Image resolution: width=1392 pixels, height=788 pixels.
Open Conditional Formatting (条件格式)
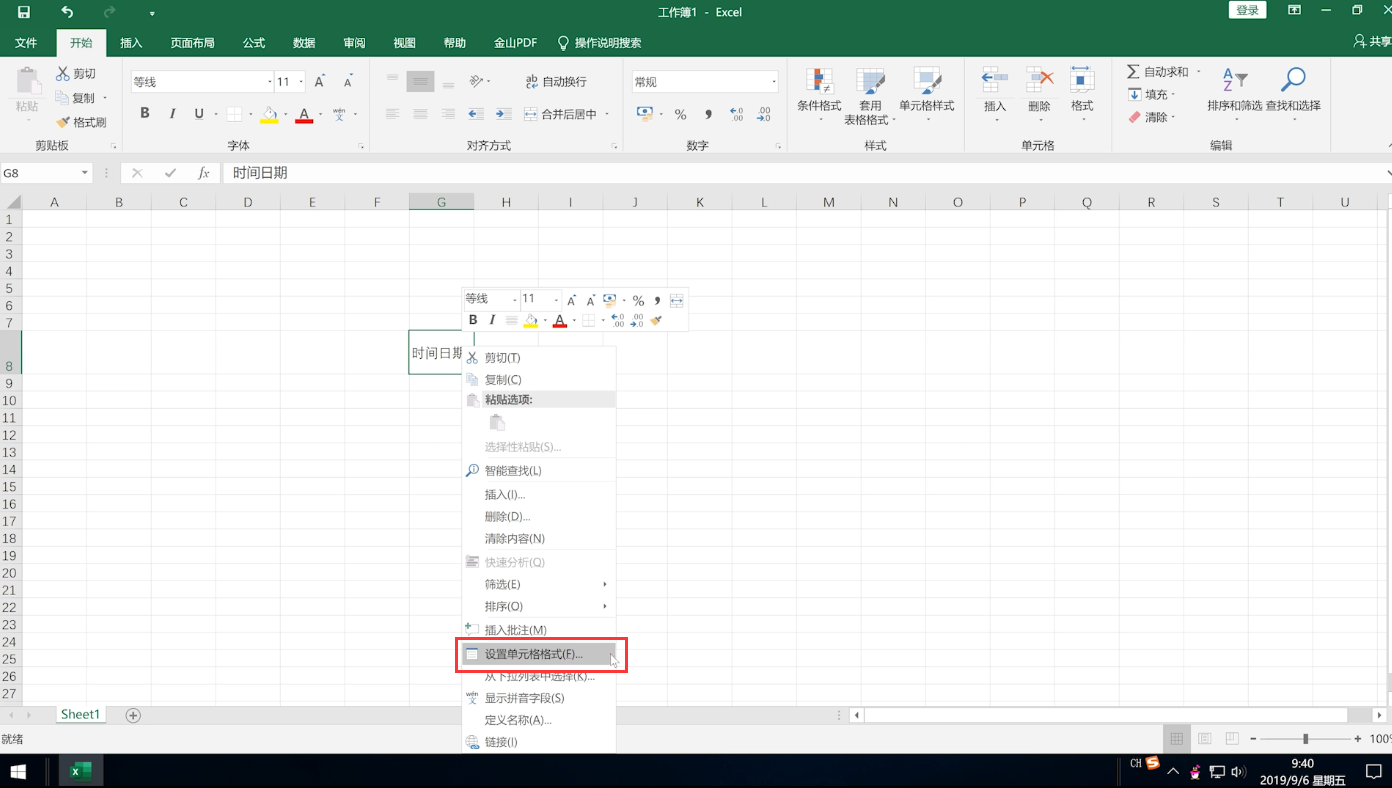(819, 95)
